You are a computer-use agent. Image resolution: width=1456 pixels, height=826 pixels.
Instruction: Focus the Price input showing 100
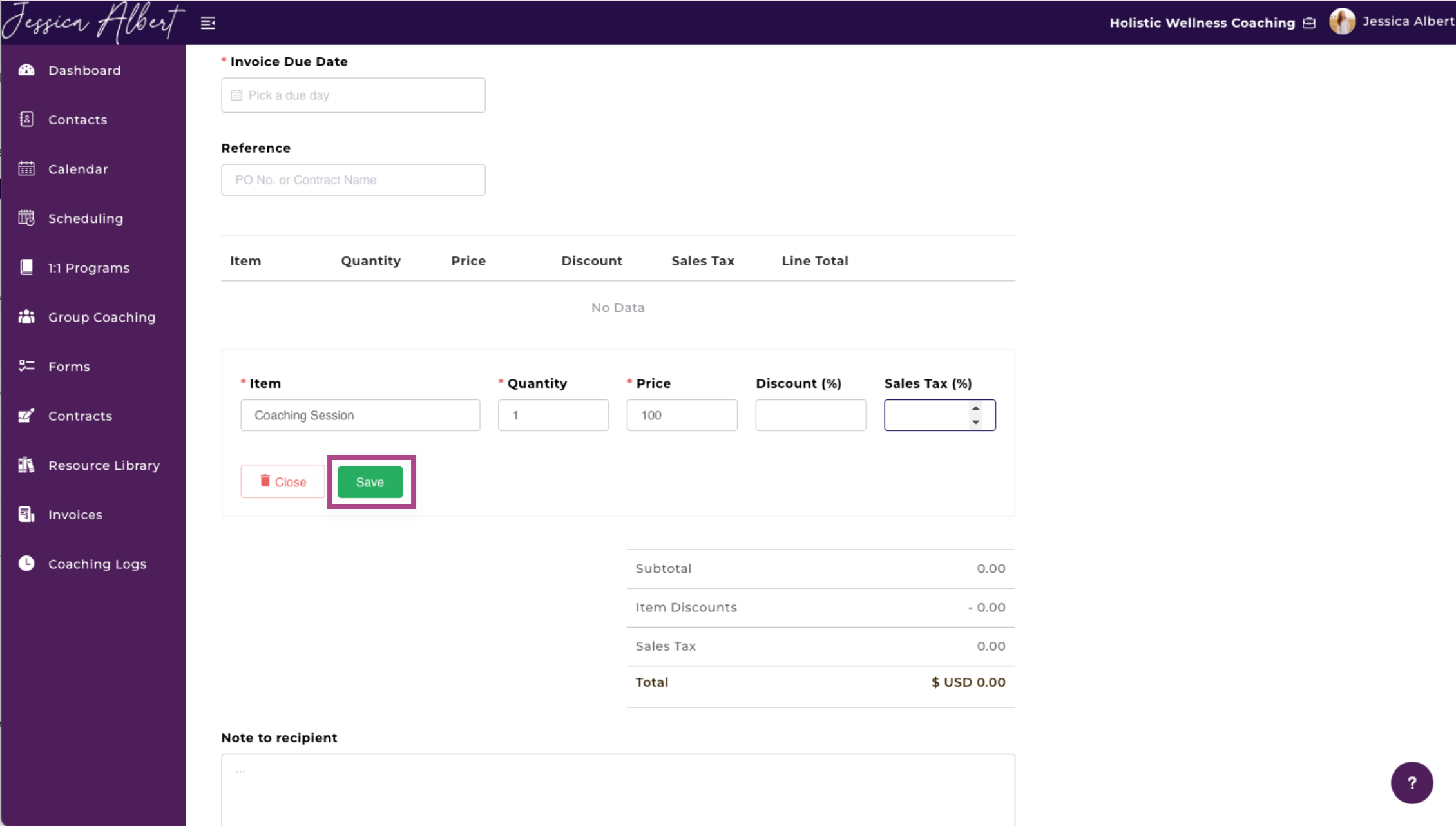pos(682,415)
